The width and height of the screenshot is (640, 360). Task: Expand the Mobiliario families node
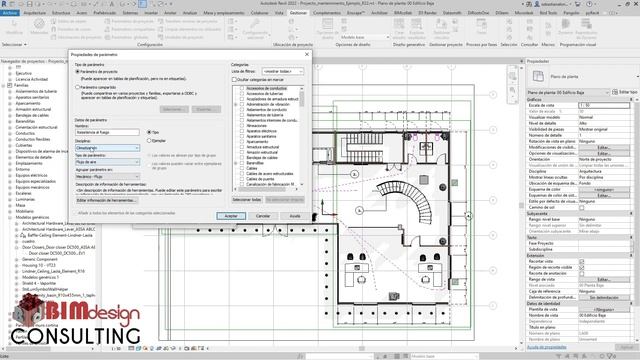pyautogui.click(x=10, y=211)
